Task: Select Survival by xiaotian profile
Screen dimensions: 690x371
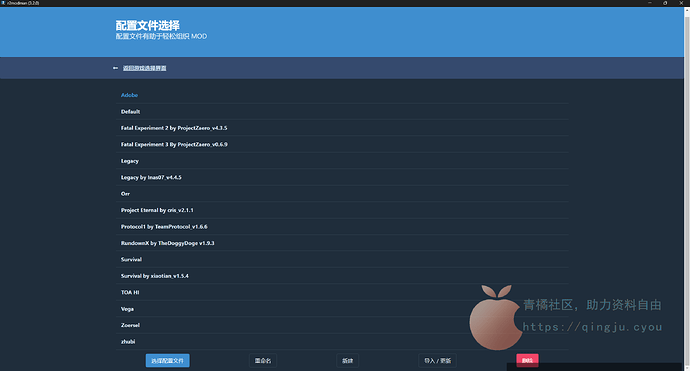Action: tap(342, 276)
